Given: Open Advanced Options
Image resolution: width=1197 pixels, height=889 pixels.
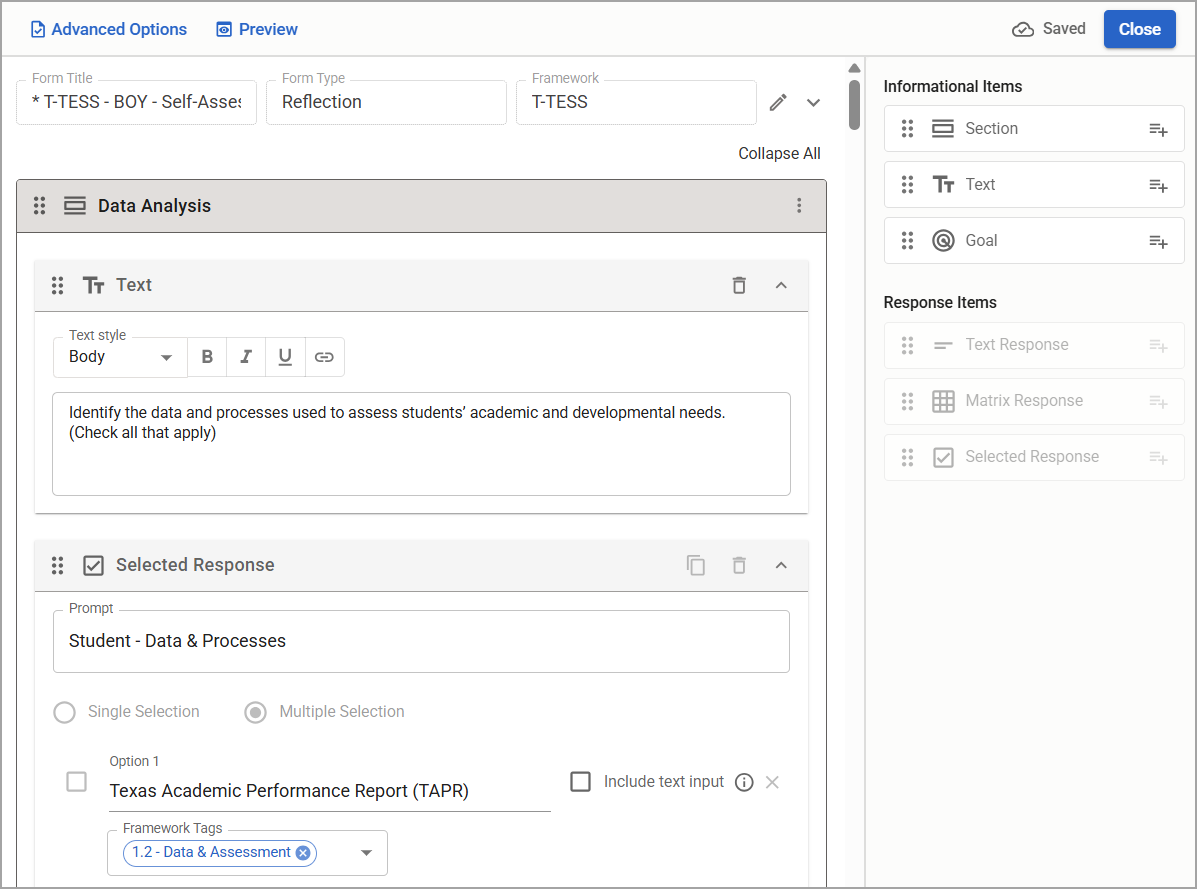Looking at the screenshot, I should pyautogui.click(x=108, y=29).
